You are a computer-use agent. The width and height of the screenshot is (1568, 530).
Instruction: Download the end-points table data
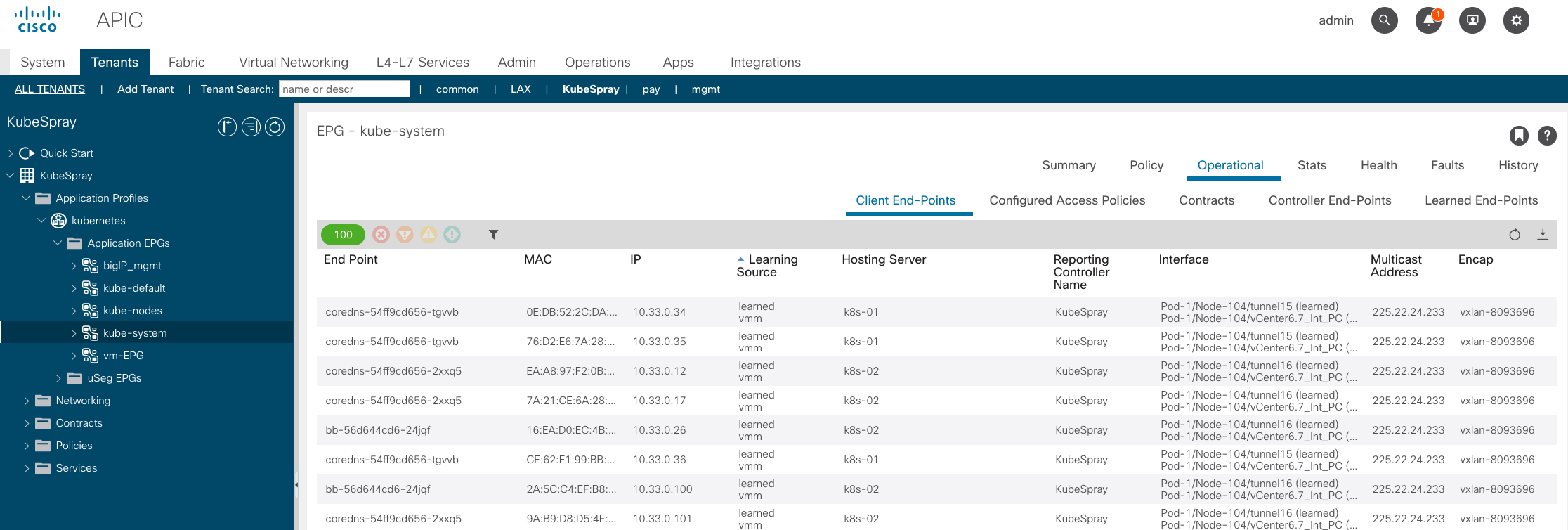point(1543,235)
